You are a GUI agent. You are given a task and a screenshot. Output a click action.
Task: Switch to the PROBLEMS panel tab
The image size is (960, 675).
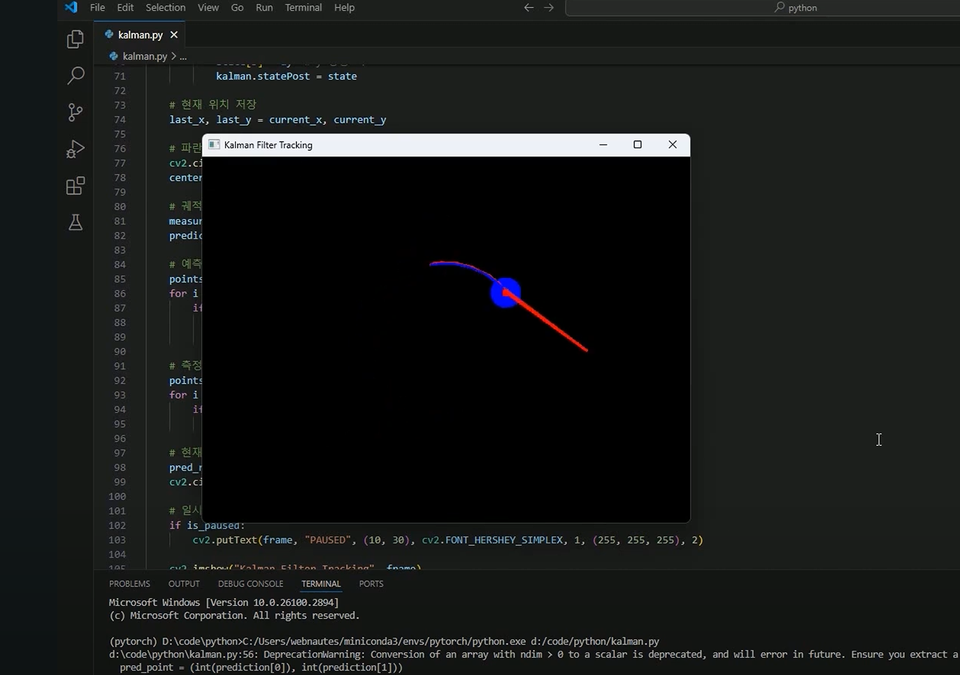tap(129, 584)
